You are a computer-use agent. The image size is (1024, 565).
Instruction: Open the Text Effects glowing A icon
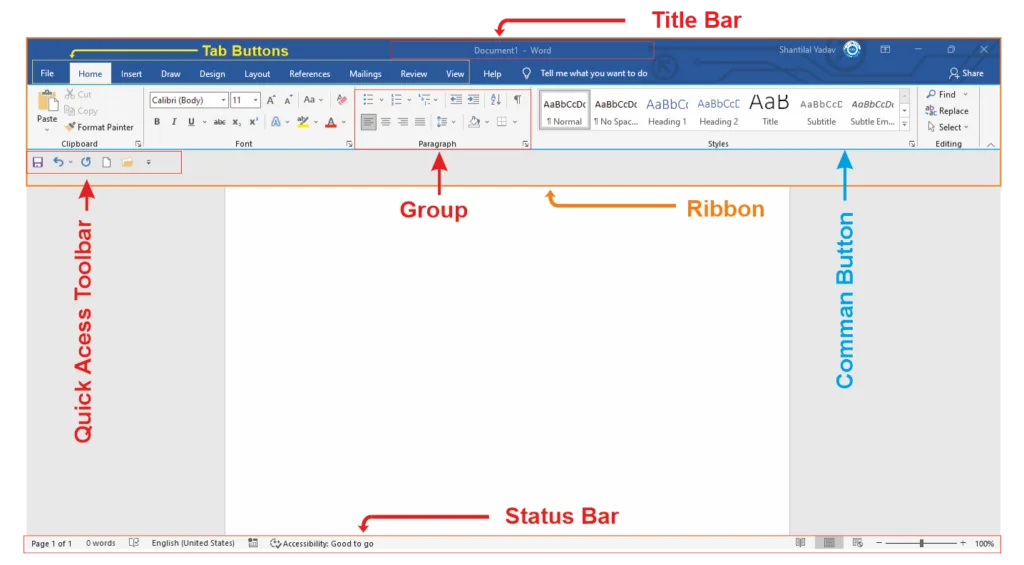pos(276,122)
